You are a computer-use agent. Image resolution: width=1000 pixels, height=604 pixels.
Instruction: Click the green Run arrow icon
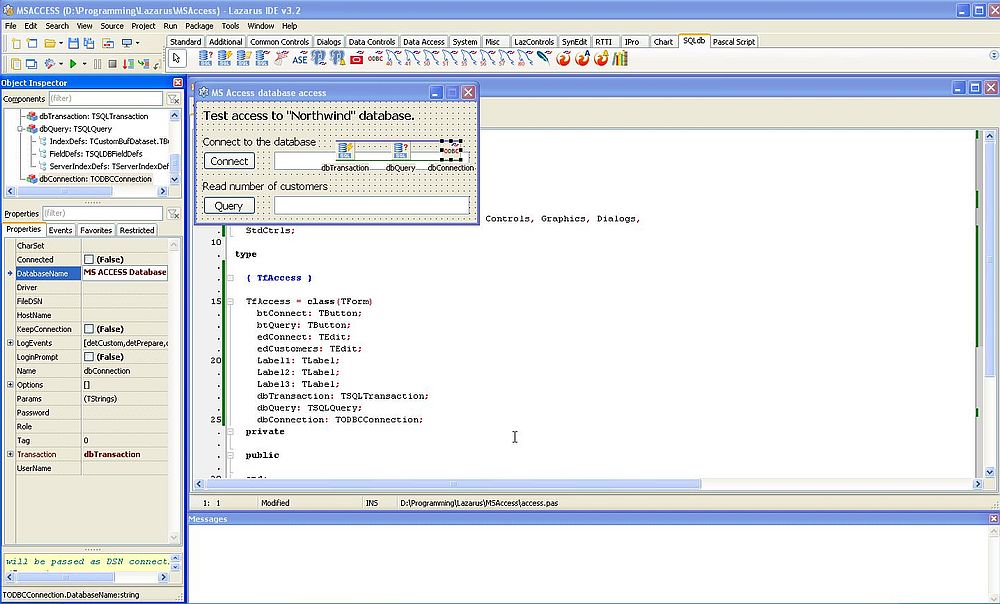pyautogui.click(x=73, y=64)
